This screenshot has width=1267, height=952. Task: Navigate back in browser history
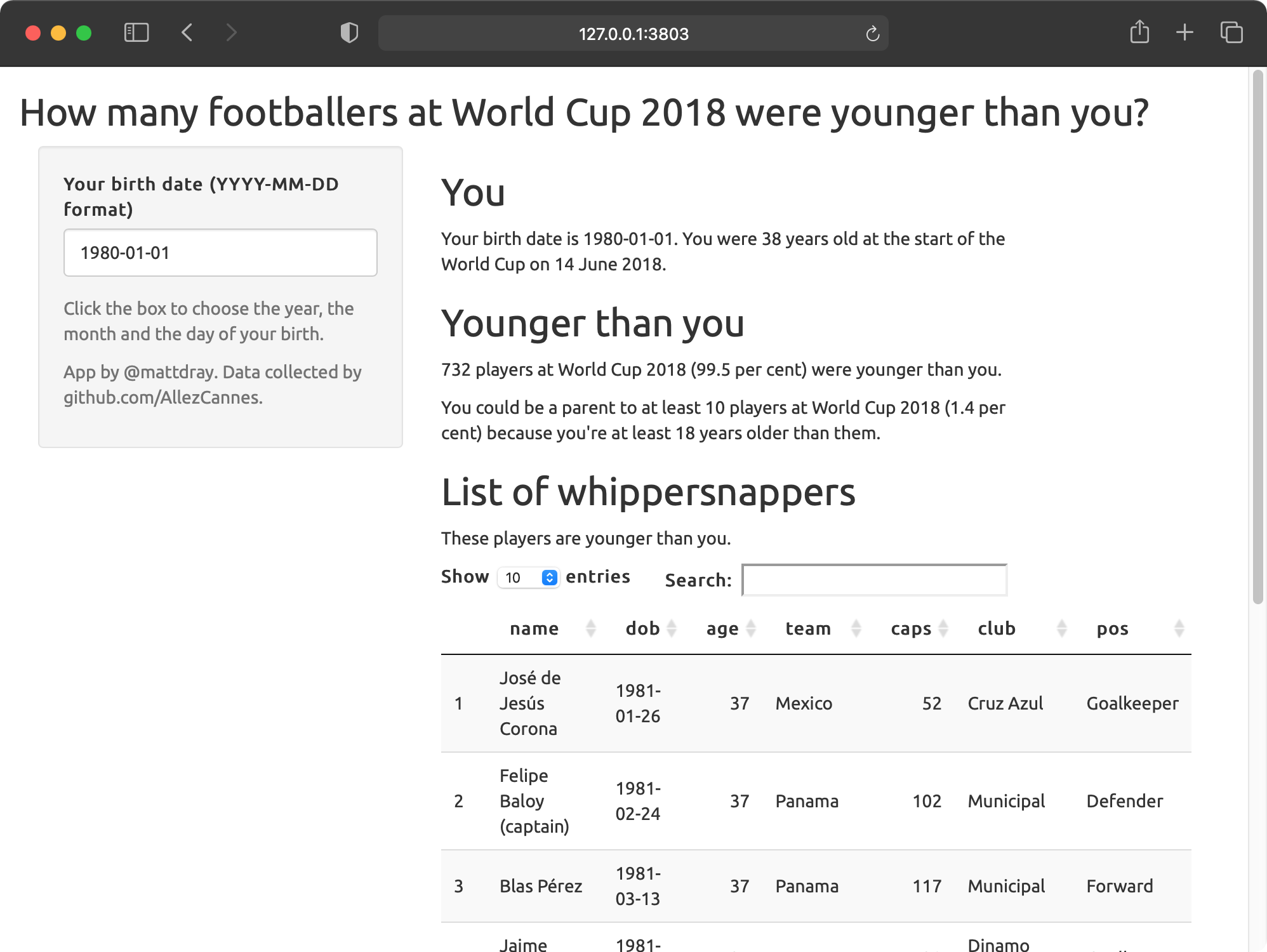pyautogui.click(x=187, y=33)
